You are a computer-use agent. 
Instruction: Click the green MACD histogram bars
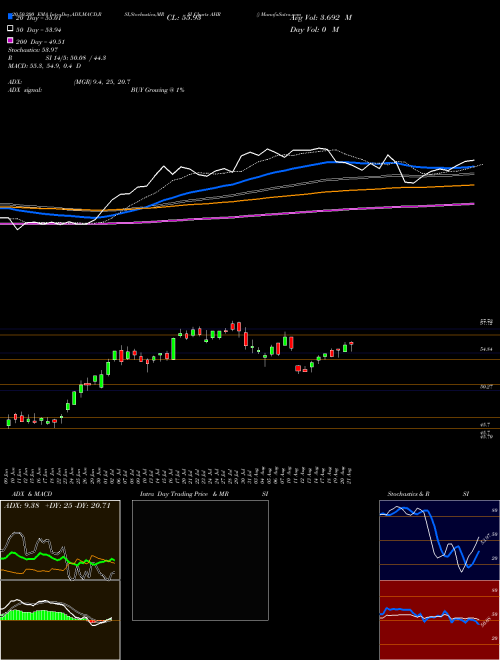pyautogui.click(x=38, y=615)
